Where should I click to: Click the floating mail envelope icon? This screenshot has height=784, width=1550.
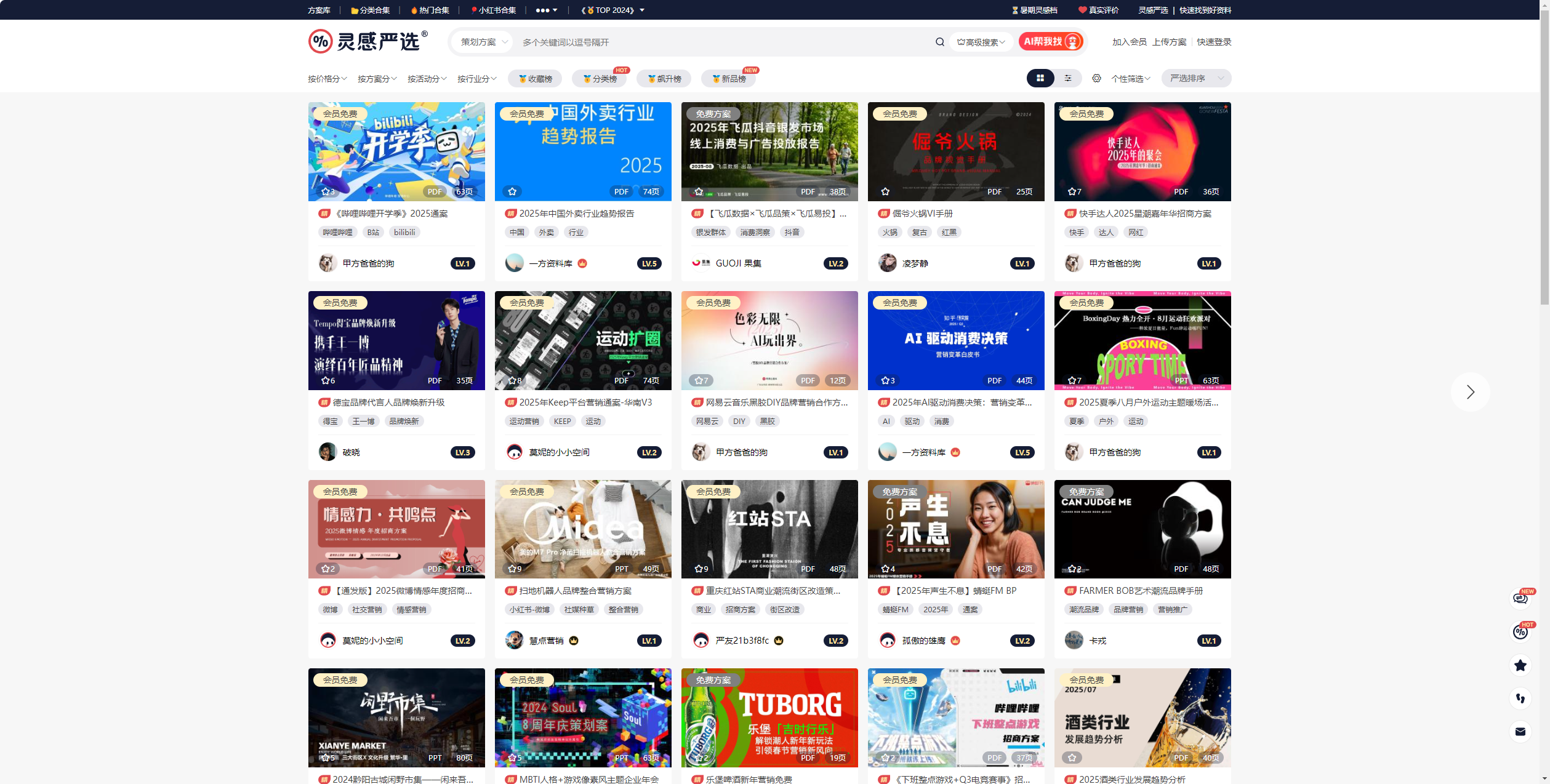(1520, 731)
